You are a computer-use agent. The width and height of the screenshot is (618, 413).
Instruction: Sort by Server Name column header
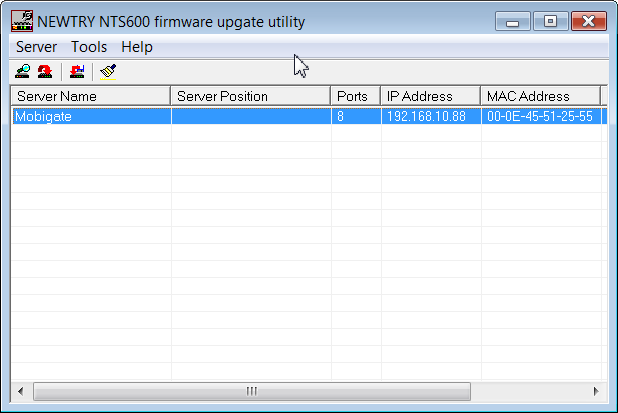(91, 96)
